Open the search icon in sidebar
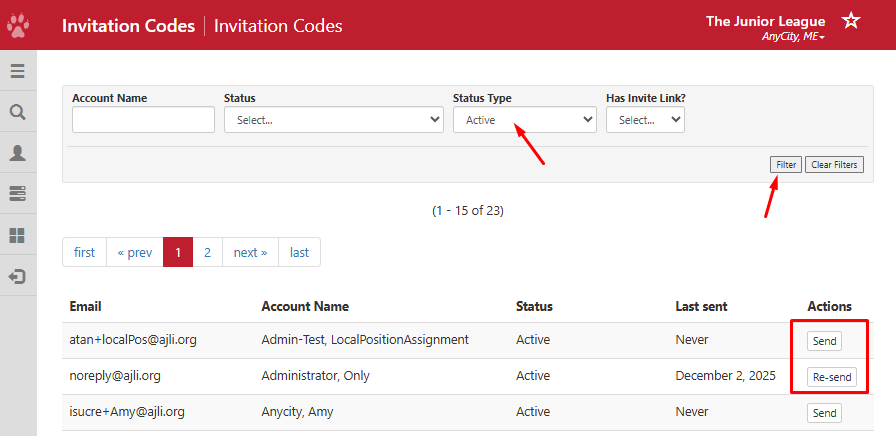The width and height of the screenshot is (896, 436). coord(18,112)
